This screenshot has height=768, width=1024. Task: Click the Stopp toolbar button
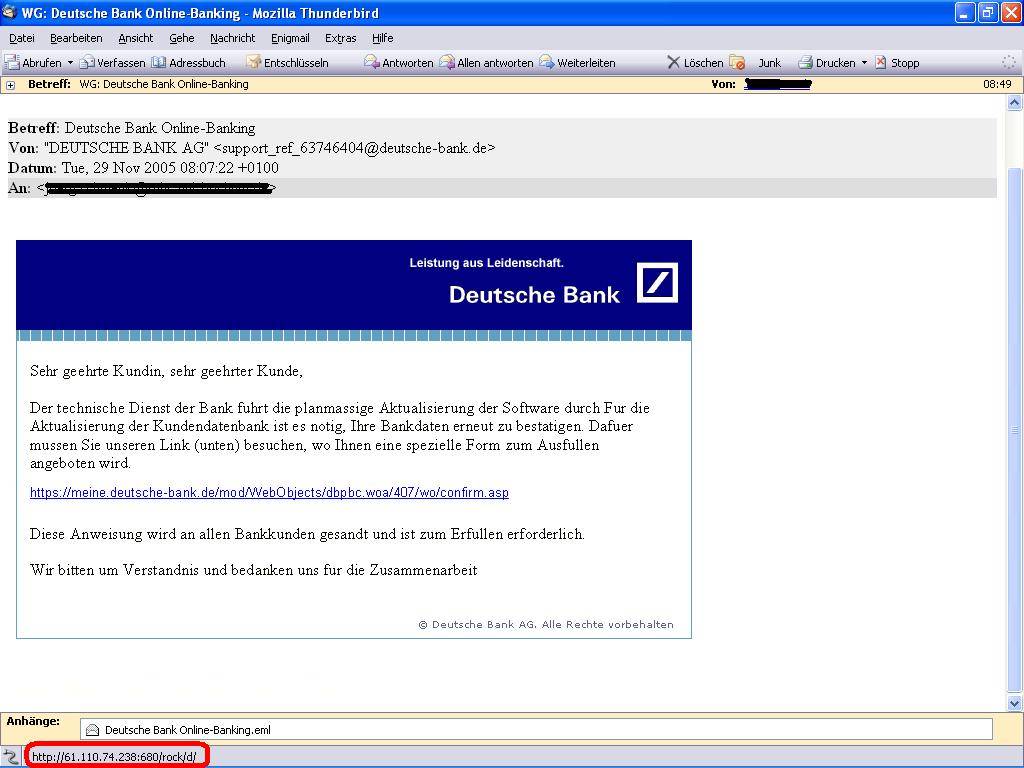897,63
